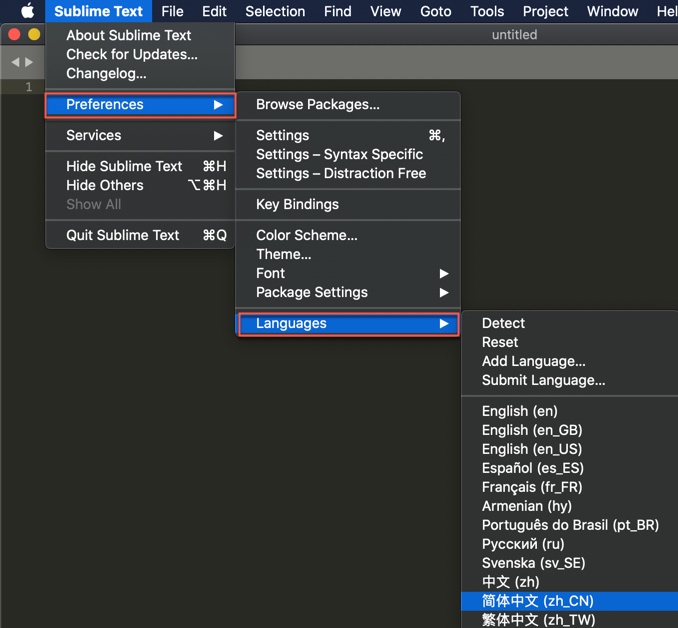This screenshot has height=628, width=678.
Task: Choose Theme…
Action: (x=348, y=254)
